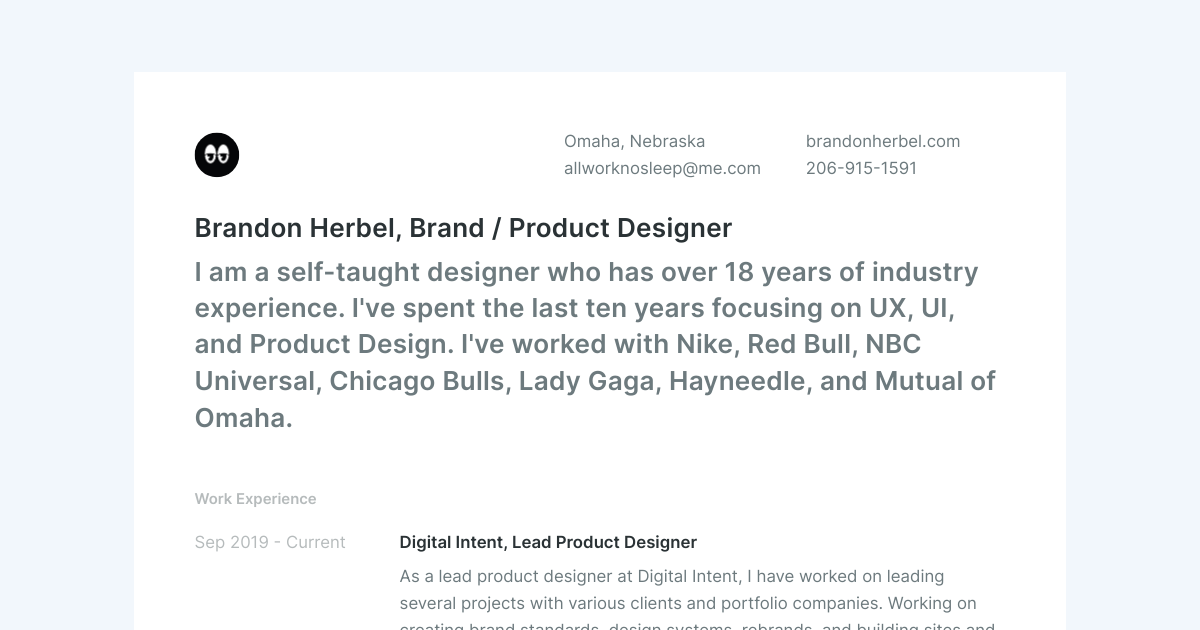Viewport: 1200px width, 630px height.
Task: Click the word Nike in the bio
Action: coord(705,344)
